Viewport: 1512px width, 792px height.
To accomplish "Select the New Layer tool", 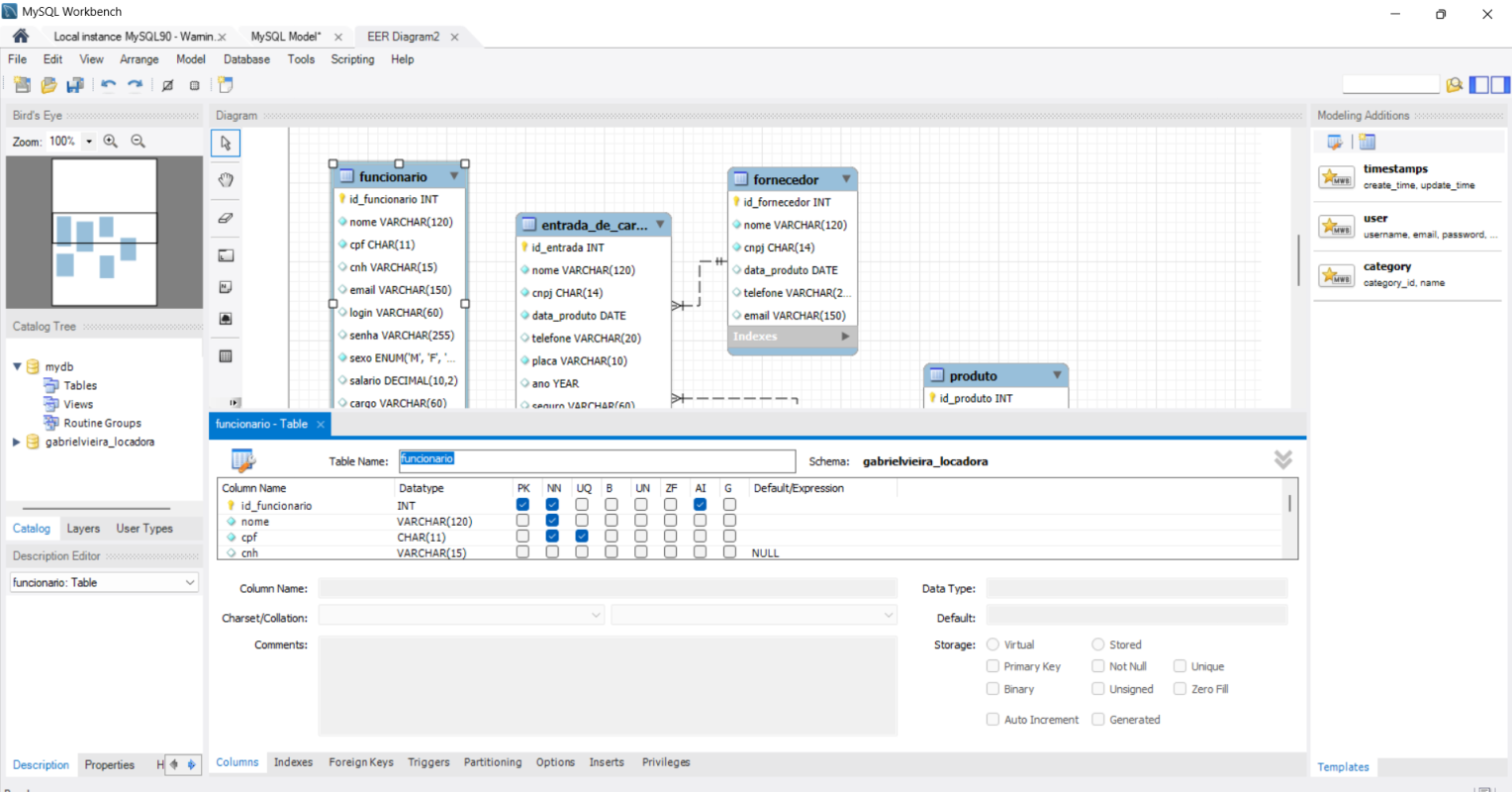I will (226, 255).
